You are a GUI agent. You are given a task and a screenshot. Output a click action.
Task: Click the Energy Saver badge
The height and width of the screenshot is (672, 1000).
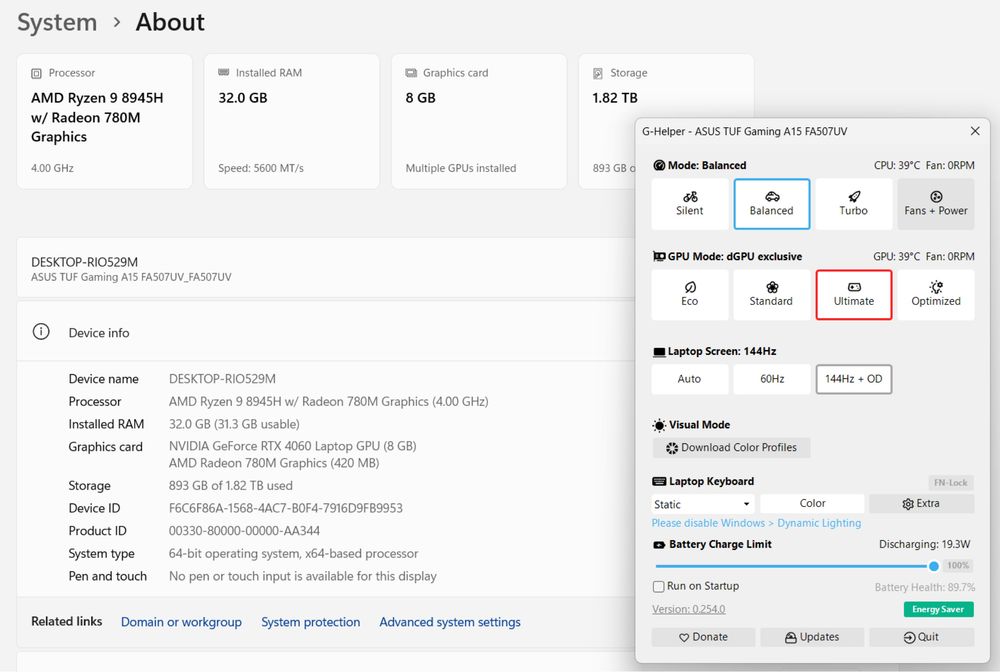(x=938, y=610)
